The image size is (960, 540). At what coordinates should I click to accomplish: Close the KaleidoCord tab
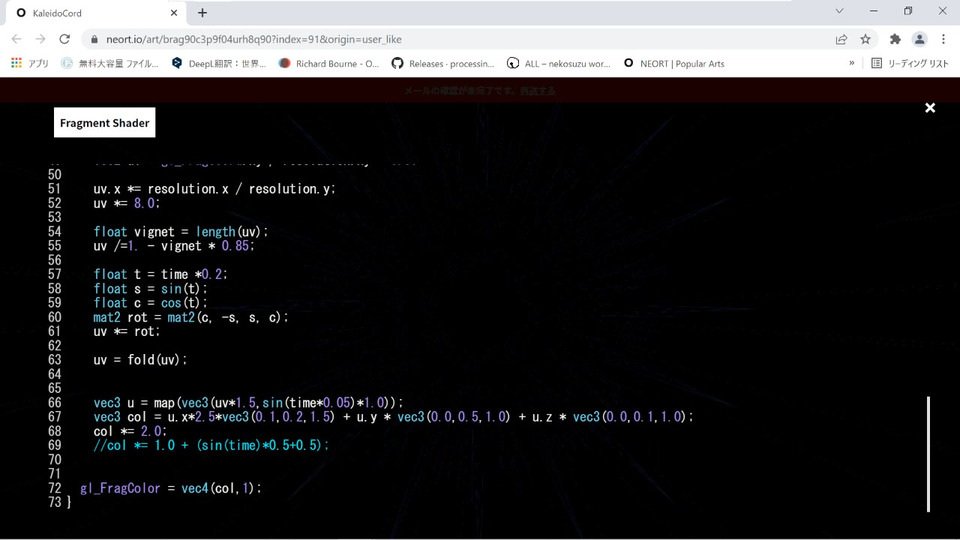tap(174, 13)
